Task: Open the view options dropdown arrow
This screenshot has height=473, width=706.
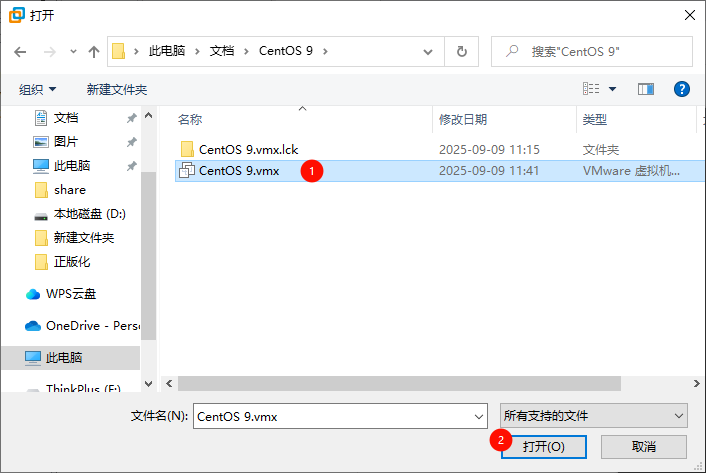Action: (x=612, y=89)
